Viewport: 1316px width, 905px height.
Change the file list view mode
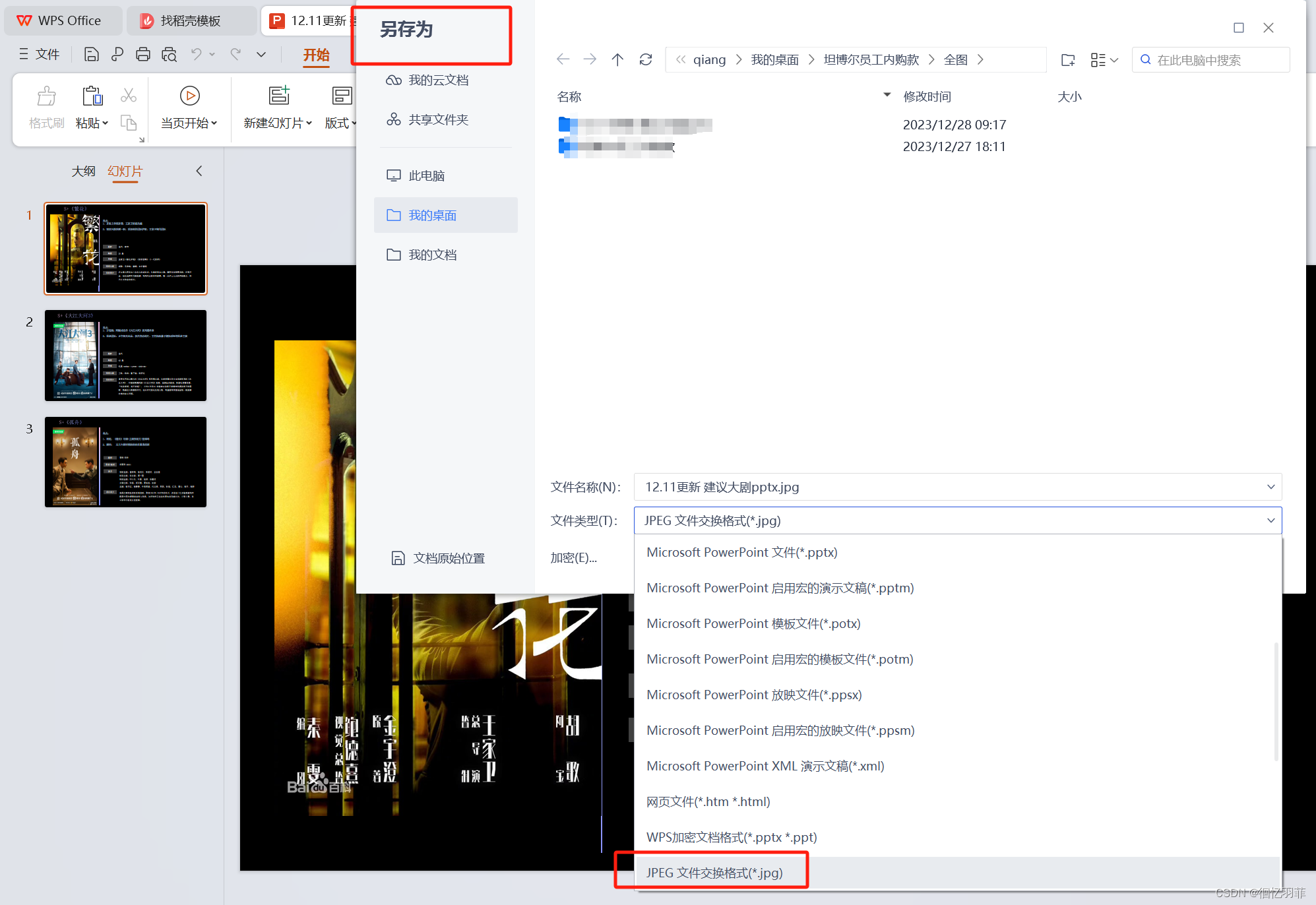tap(1104, 60)
